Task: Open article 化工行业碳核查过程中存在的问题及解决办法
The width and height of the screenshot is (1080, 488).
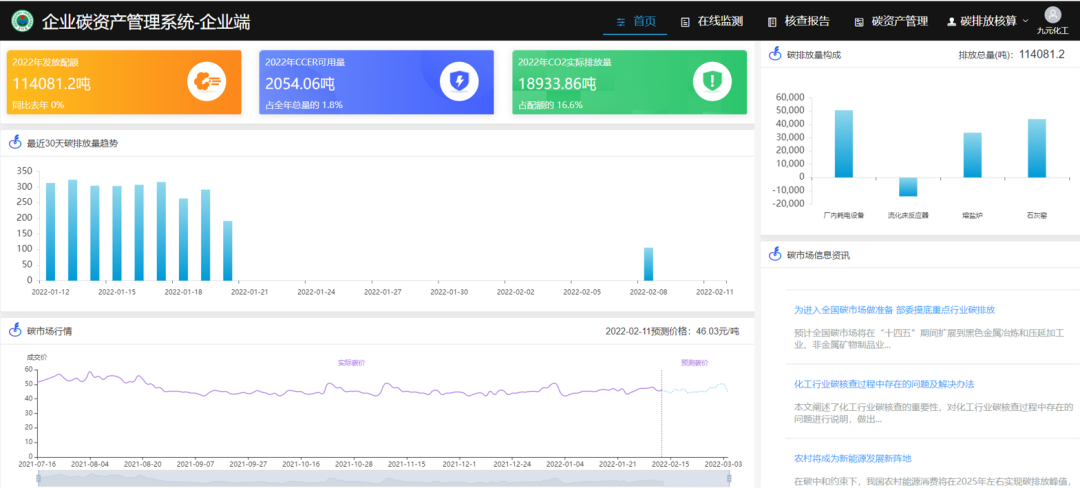Action: [x=884, y=384]
